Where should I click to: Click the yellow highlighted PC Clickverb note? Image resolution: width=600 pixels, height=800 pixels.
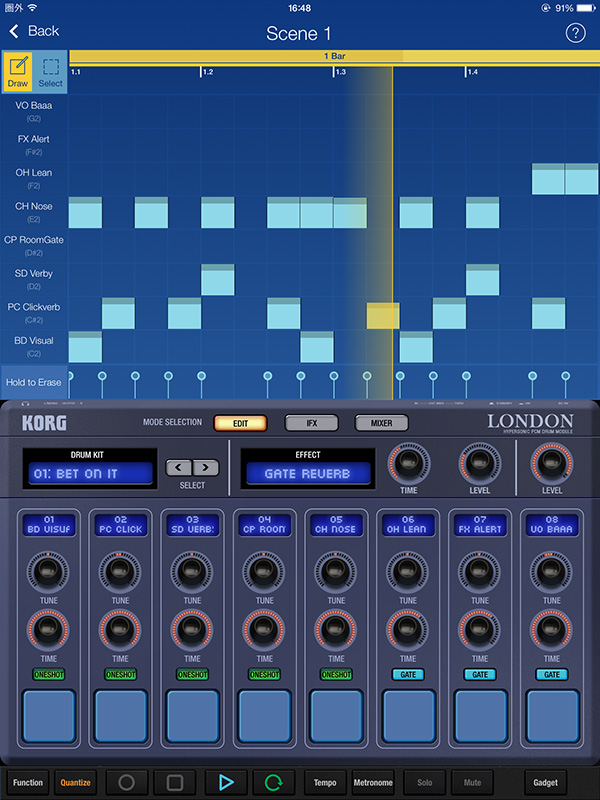[x=383, y=315]
